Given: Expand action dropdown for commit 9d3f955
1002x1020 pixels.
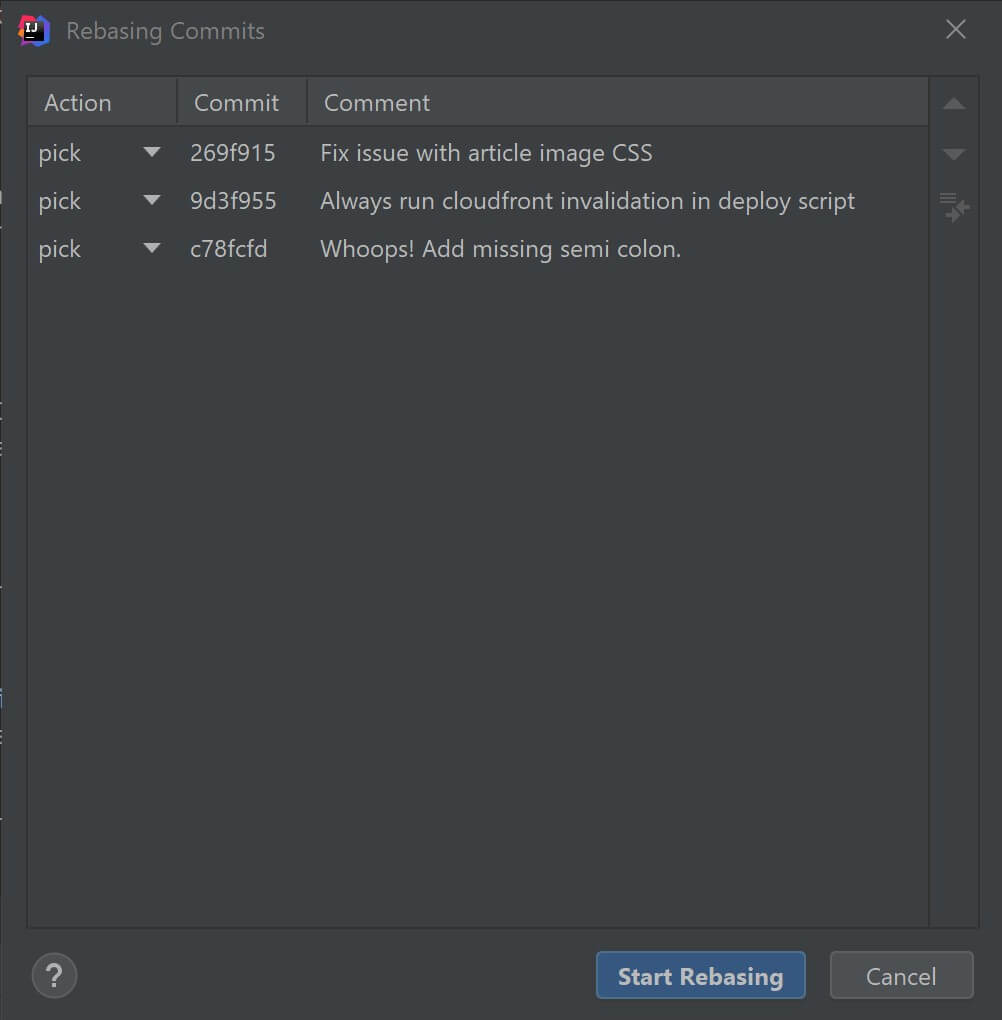Looking at the screenshot, I should (152, 200).
